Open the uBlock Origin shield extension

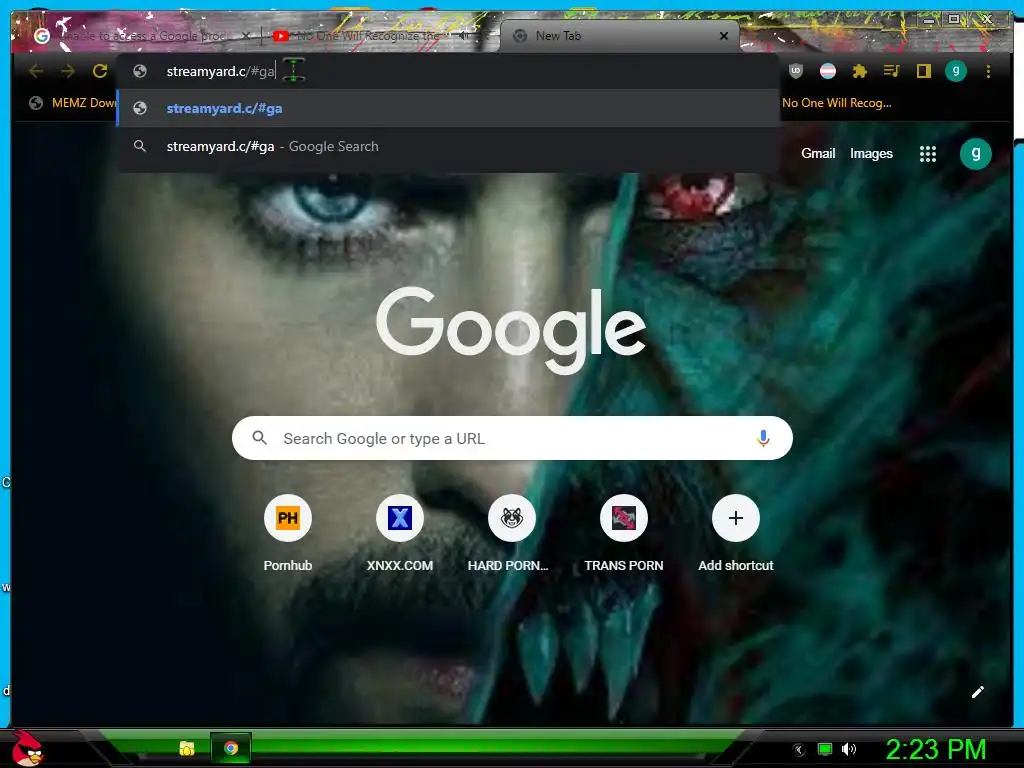pos(795,71)
